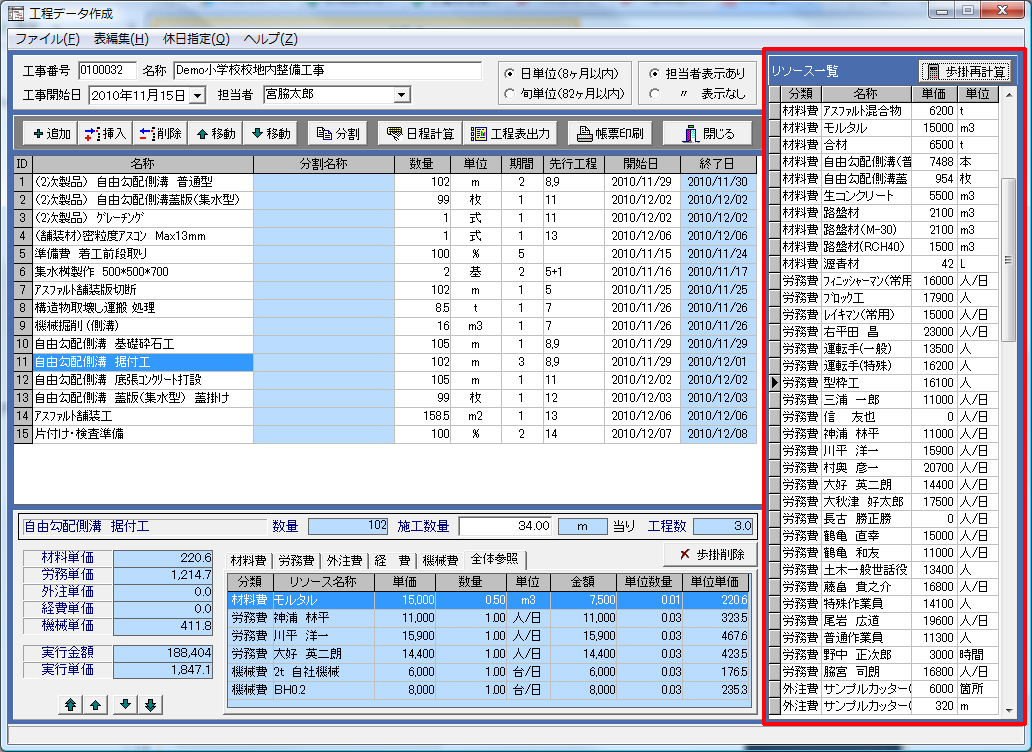Open the 担当者 combo box dropdown
The width and height of the screenshot is (1032, 752).
pos(401,95)
